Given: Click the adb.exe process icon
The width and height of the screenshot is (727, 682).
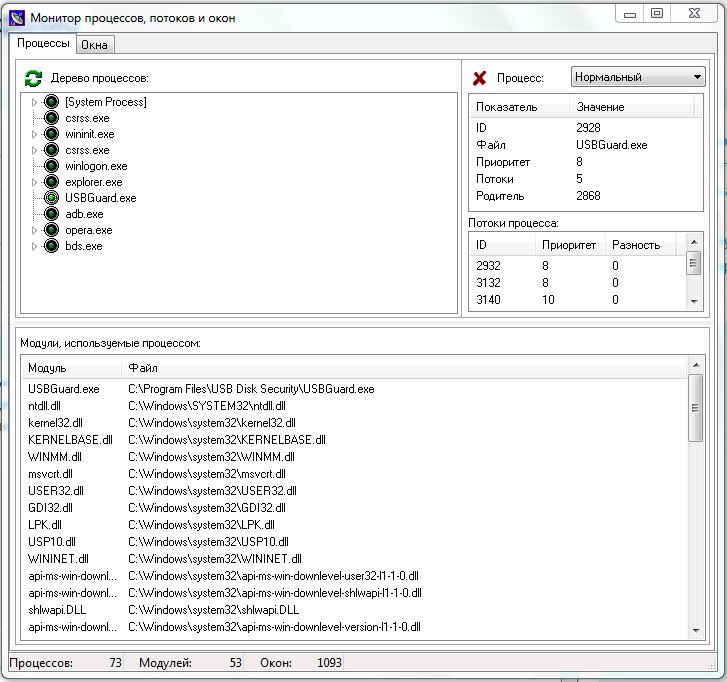Looking at the screenshot, I should 52,214.
